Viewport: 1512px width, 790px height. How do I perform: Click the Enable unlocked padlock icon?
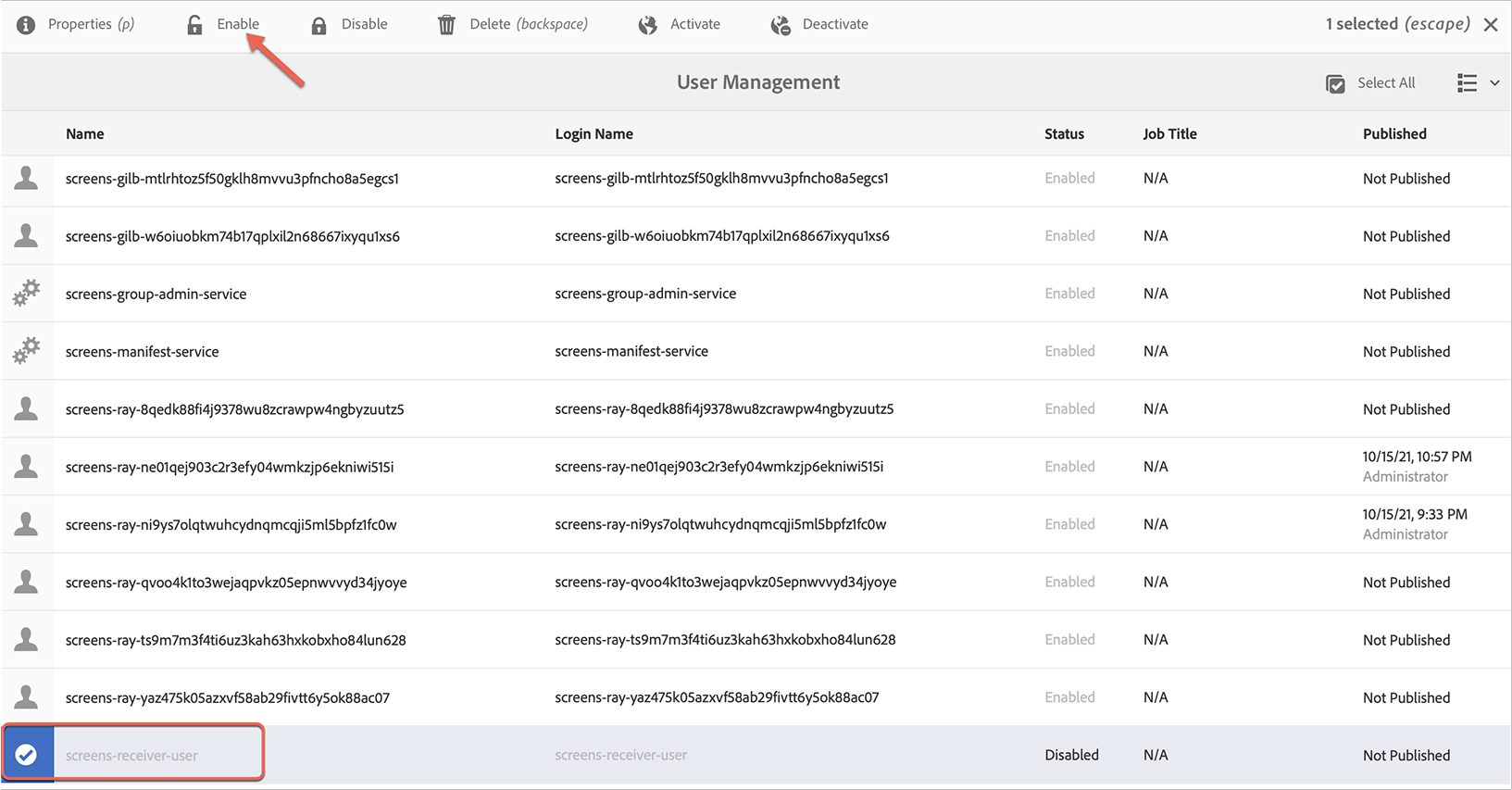click(x=194, y=25)
